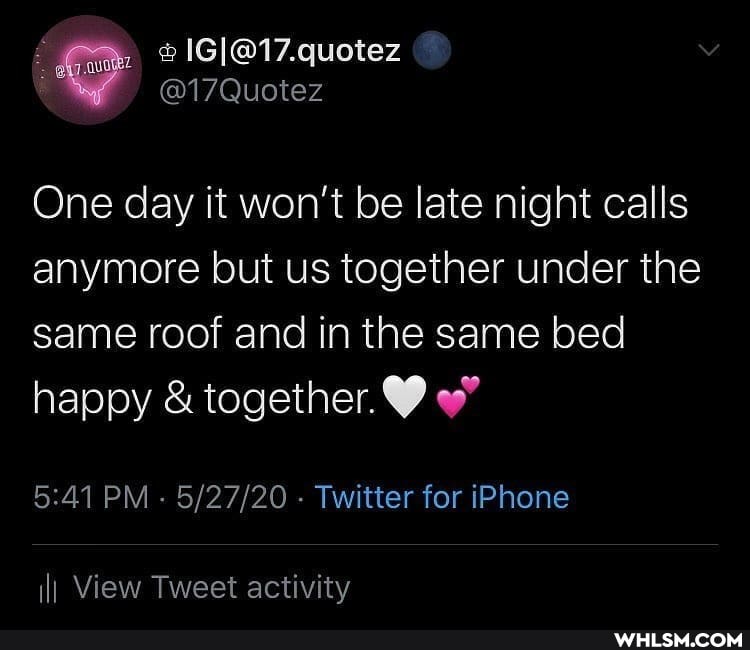
Task: Click the 5:41 PM timestamp
Action: click(91, 497)
